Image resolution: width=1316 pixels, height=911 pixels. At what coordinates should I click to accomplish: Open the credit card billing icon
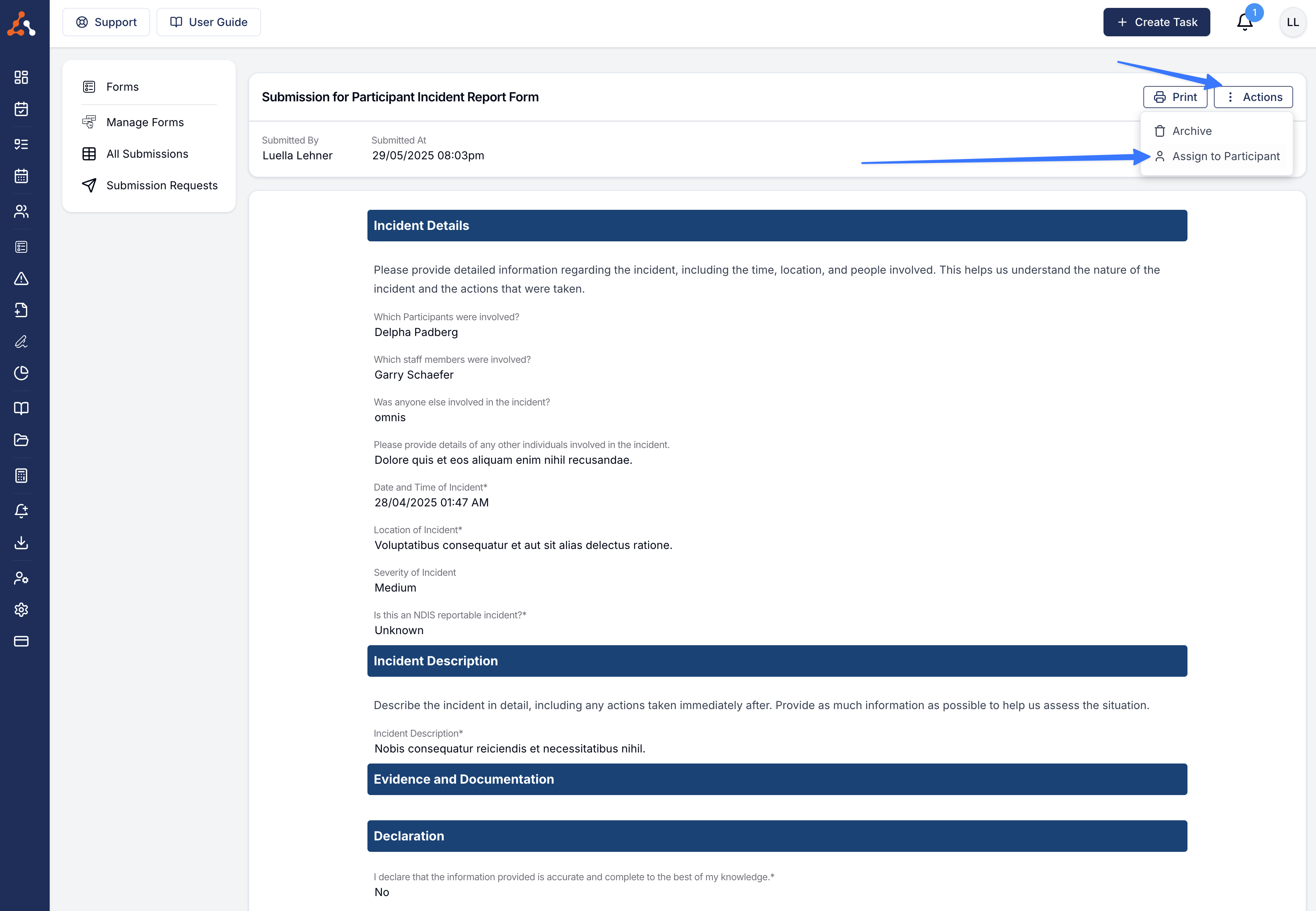coord(21,641)
